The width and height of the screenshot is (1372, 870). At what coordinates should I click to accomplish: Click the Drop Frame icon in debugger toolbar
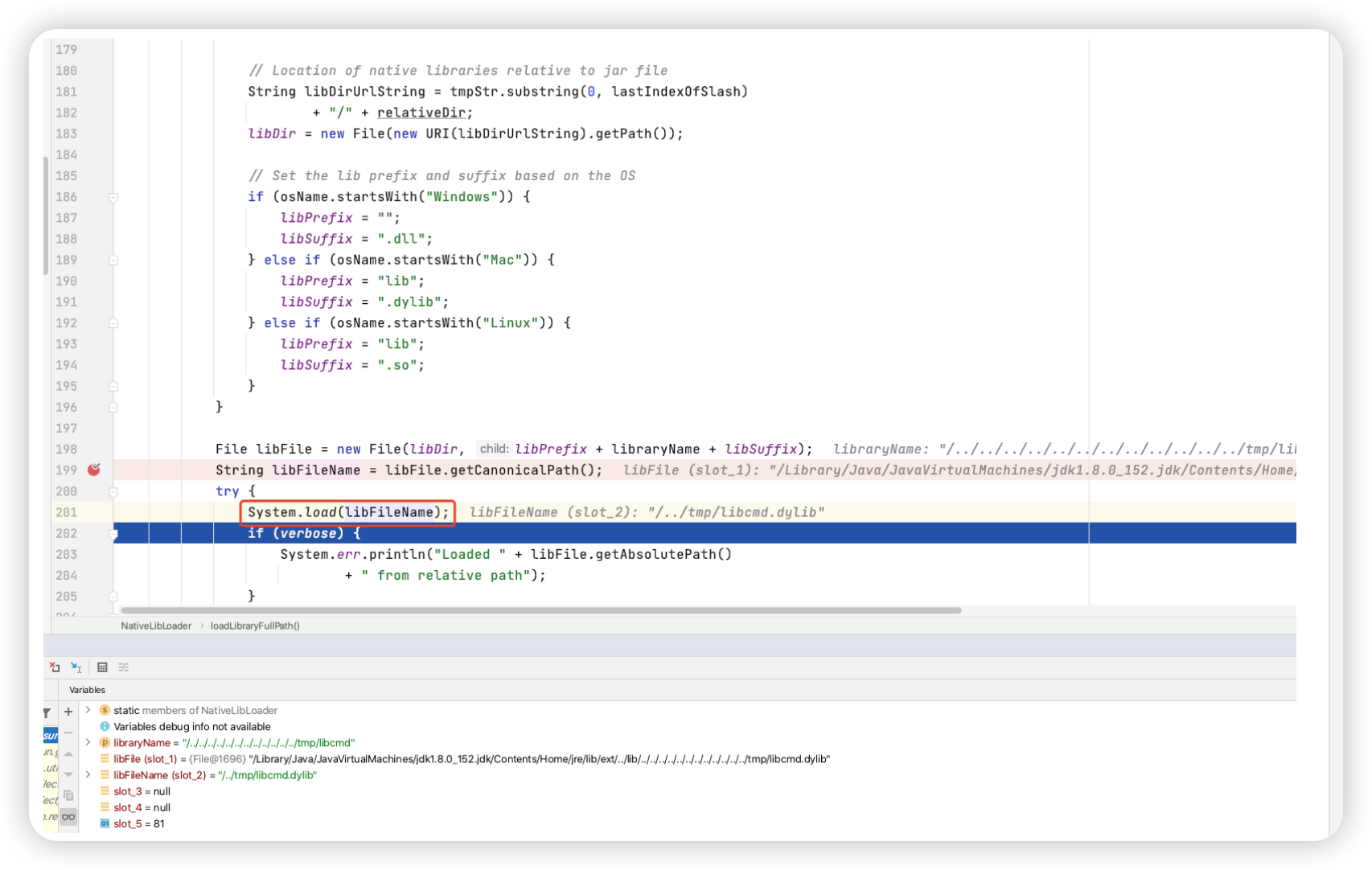click(x=55, y=667)
